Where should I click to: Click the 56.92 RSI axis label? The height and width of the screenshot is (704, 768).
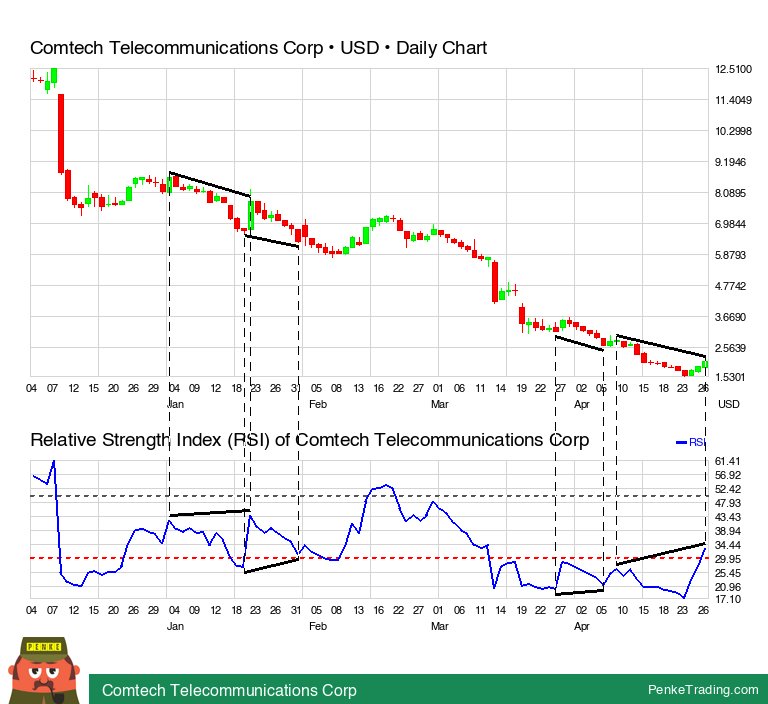[x=727, y=475]
